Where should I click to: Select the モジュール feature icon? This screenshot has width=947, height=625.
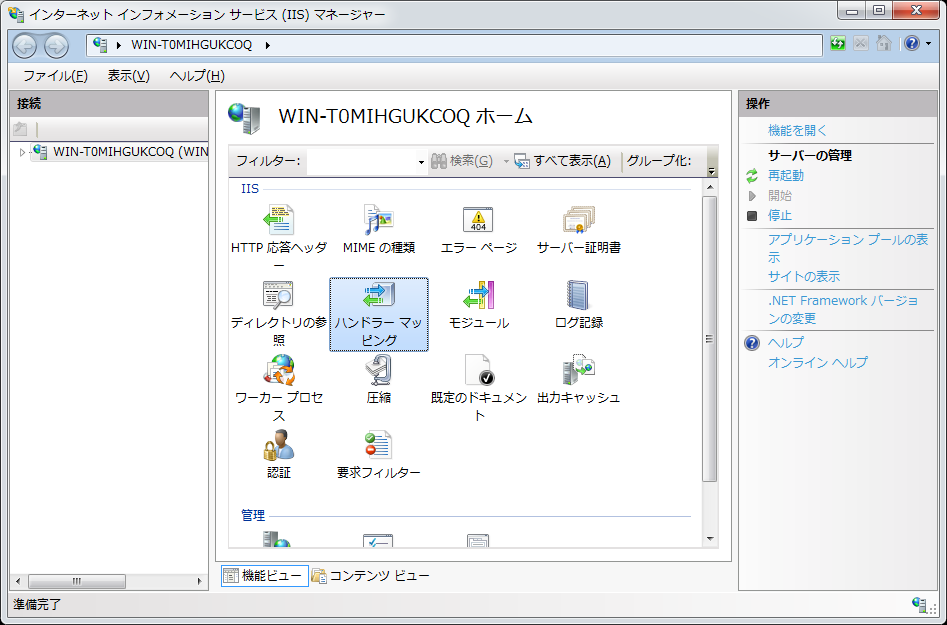478,296
